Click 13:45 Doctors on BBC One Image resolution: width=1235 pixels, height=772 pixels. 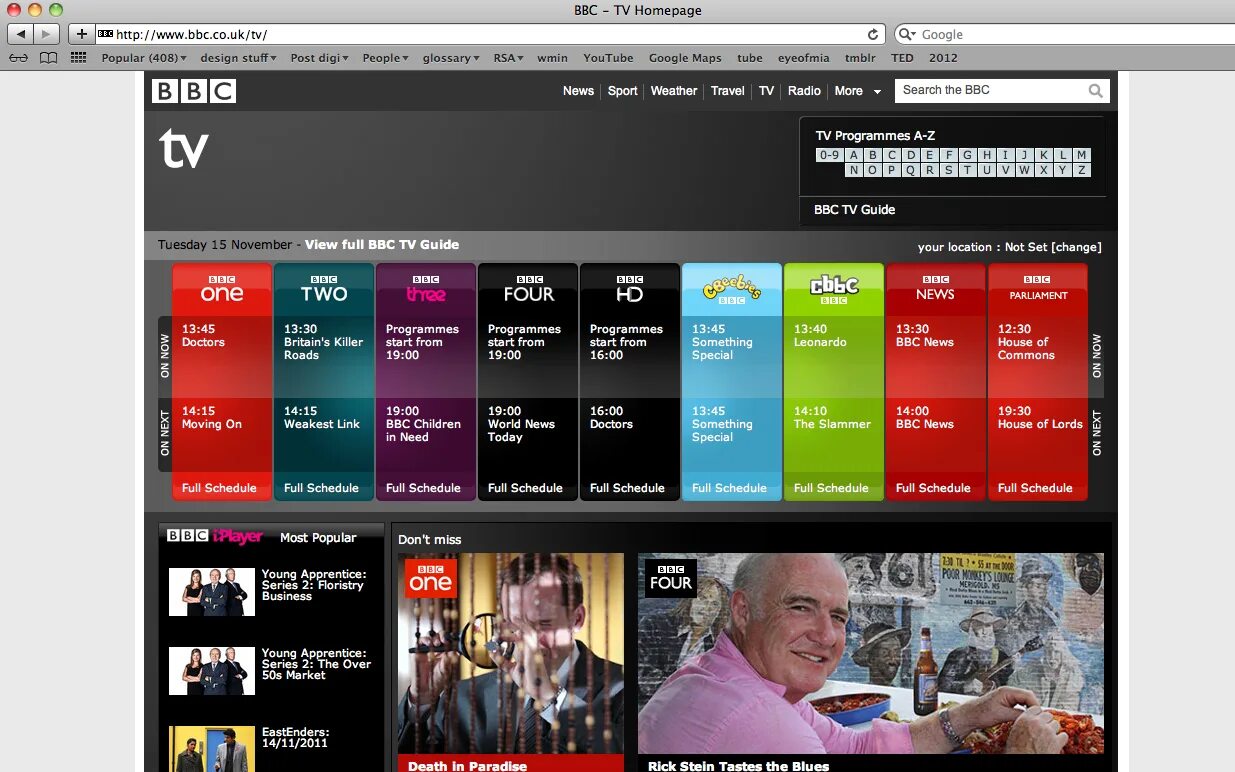tap(204, 335)
